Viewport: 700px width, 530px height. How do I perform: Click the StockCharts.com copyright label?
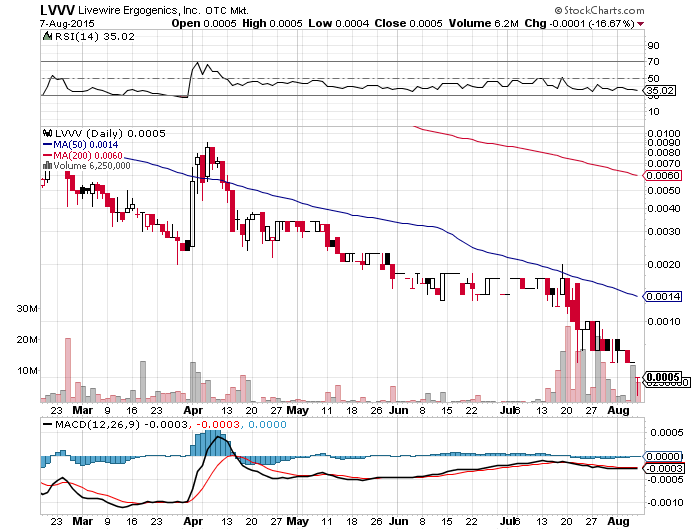pyautogui.click(x=600, y=10)
